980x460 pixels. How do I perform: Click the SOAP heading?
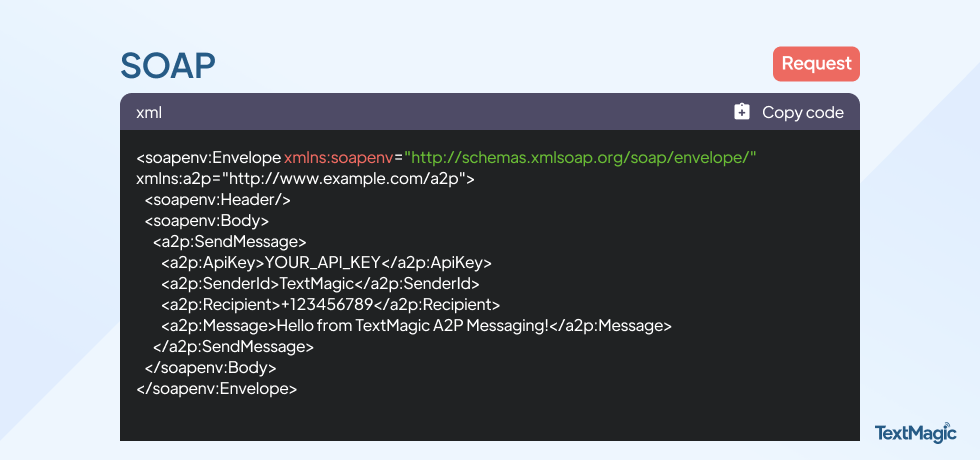coord(168,65)
